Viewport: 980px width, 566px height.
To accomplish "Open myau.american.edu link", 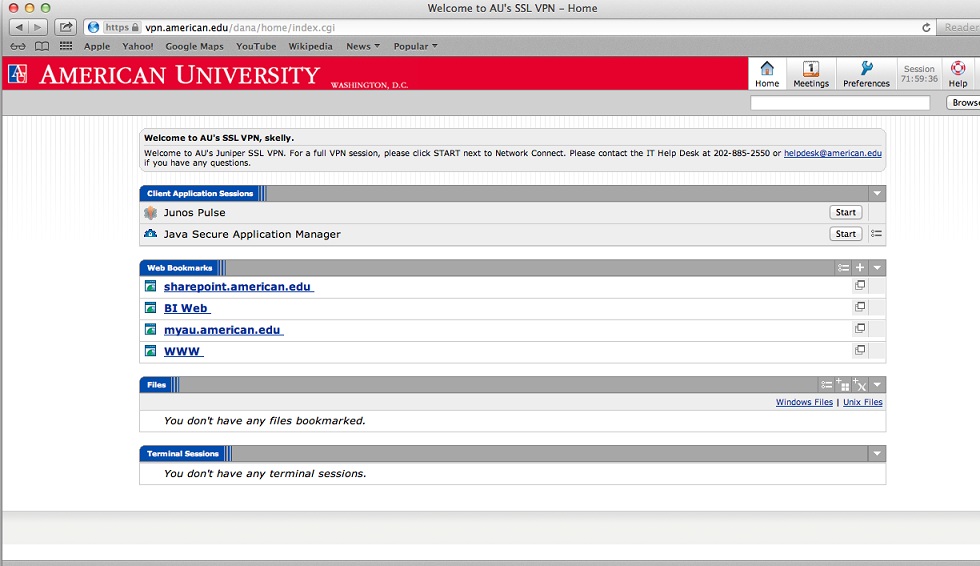I will pyautogui.click(x=223, y=330).
